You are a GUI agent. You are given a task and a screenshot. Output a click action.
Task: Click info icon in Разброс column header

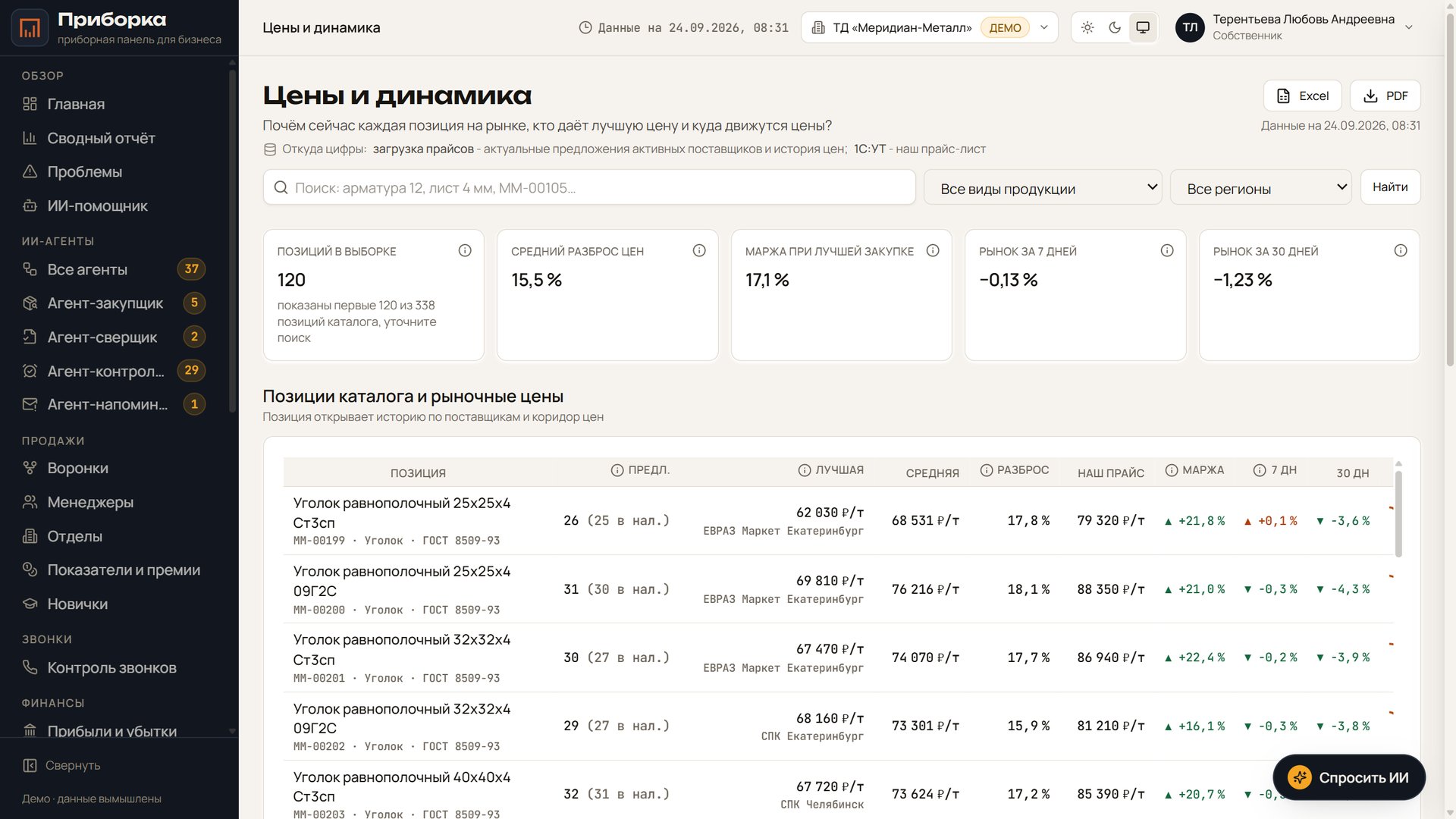click(987, 470)
